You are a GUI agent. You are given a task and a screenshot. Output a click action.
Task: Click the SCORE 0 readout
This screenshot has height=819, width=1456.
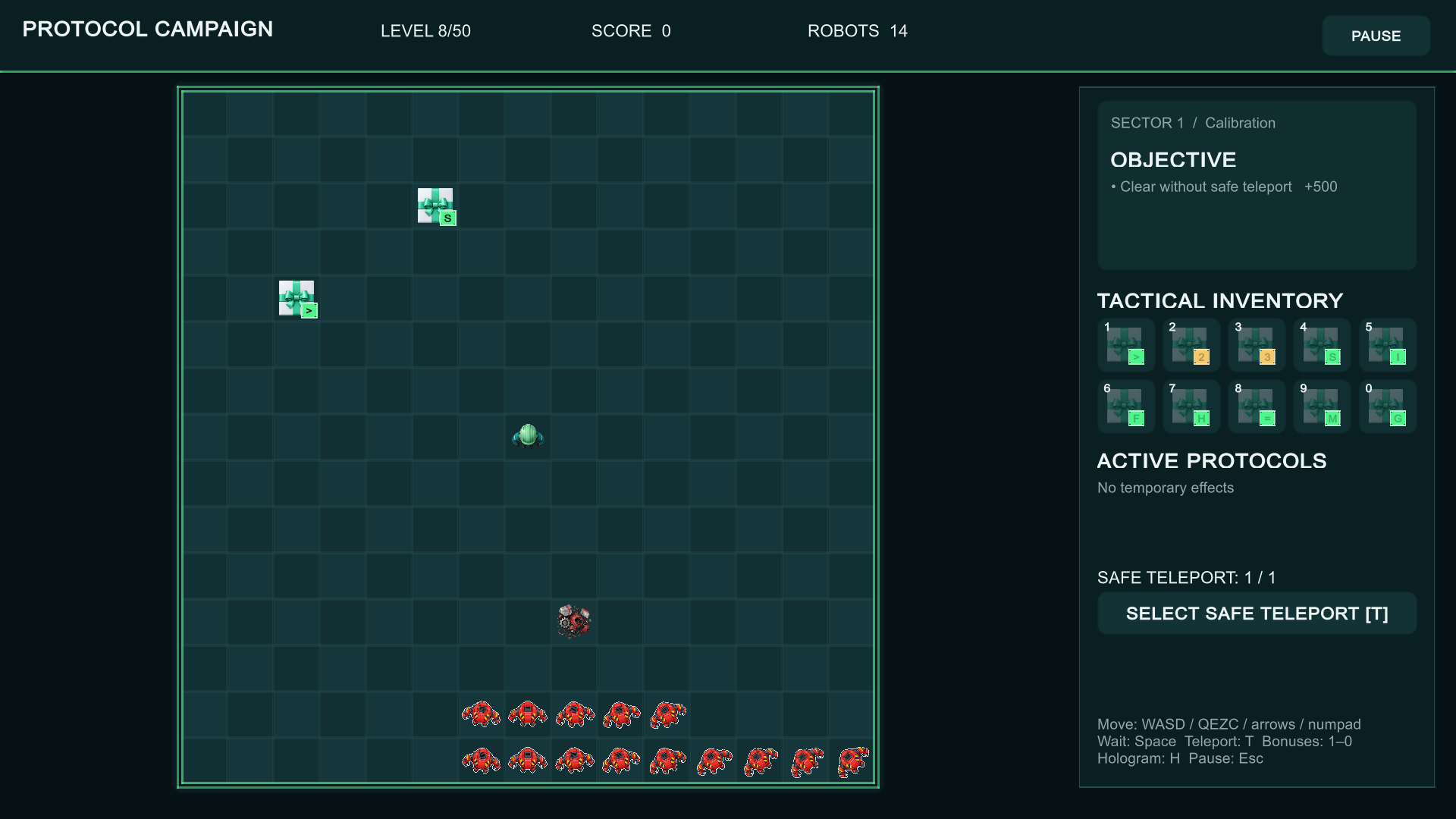[x=631, y=31]
